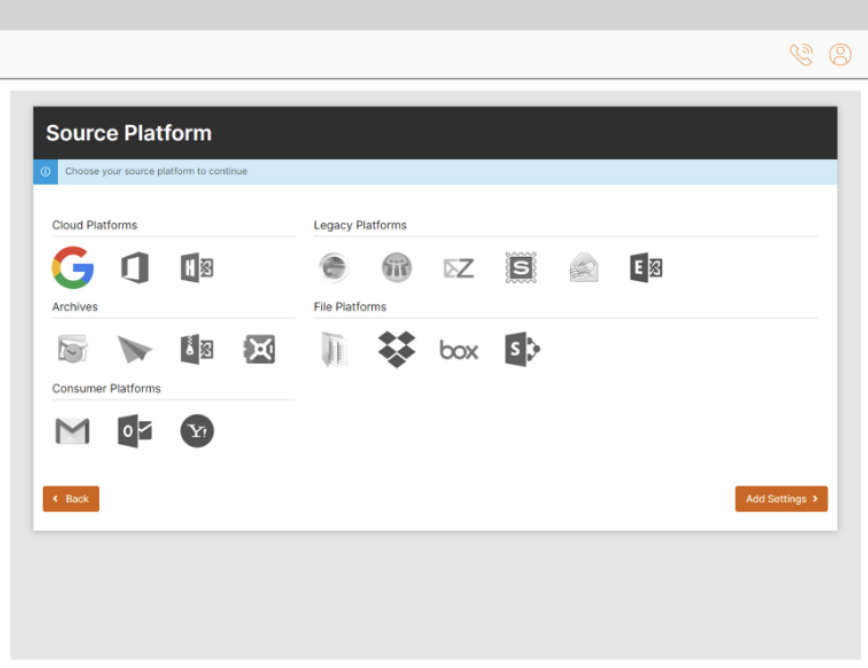The height and width of the screenshot is (668, 868).
Task: Choose the round pillar icon under Legacy Platforms
Action: pyautogui.click(x=396, y=268)
